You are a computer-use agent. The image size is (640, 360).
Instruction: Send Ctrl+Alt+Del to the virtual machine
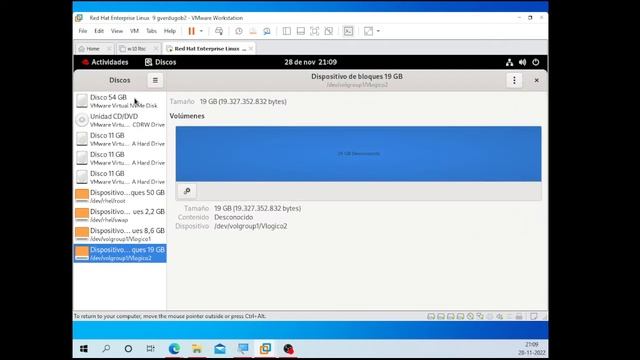(x=219, y=31)
